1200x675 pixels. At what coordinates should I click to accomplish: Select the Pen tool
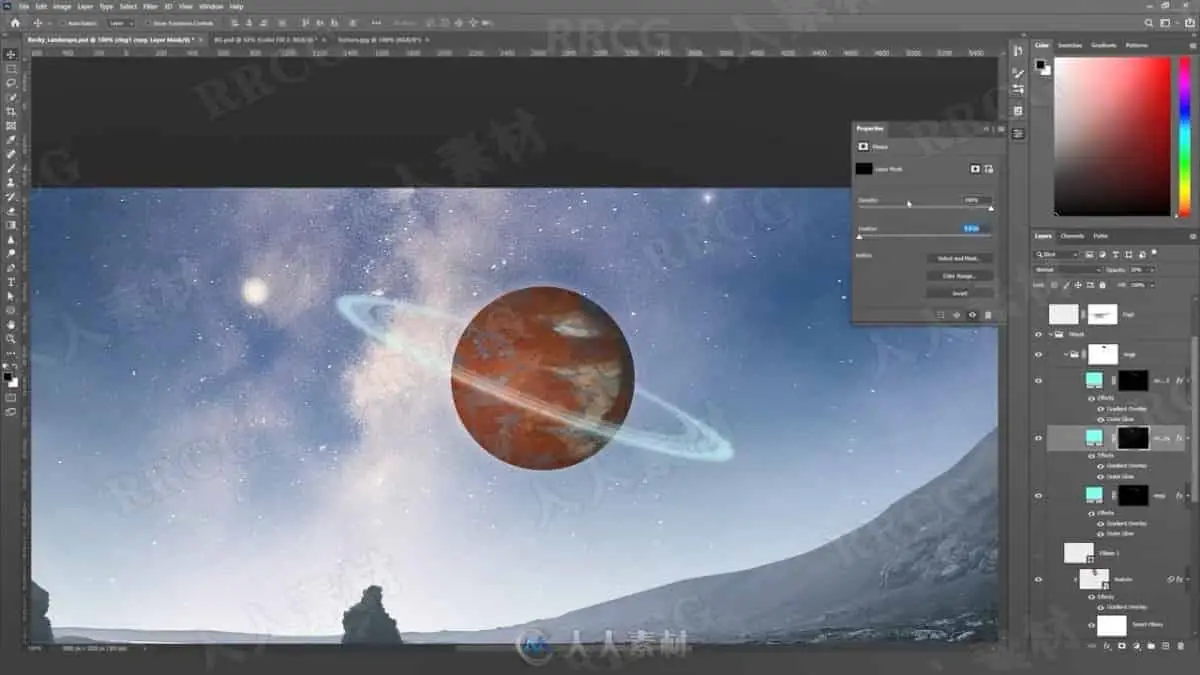pos(12,268)
